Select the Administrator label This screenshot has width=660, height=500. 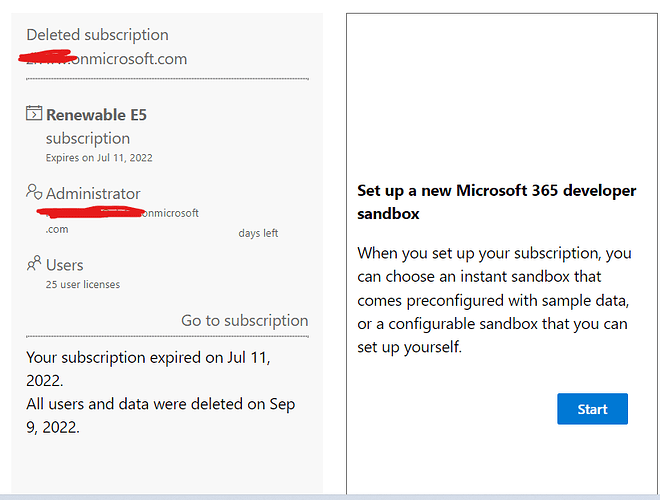[93, 193]
